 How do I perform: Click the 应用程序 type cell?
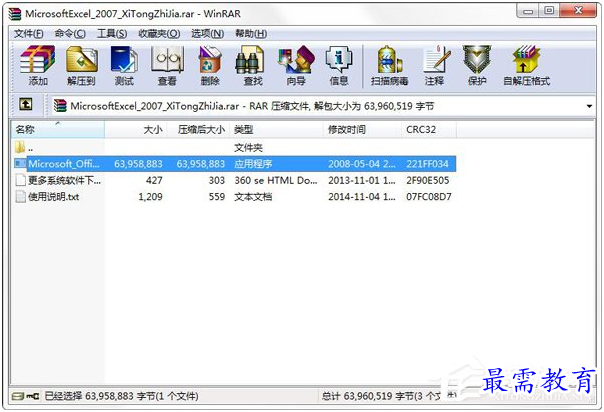[253, 164]
